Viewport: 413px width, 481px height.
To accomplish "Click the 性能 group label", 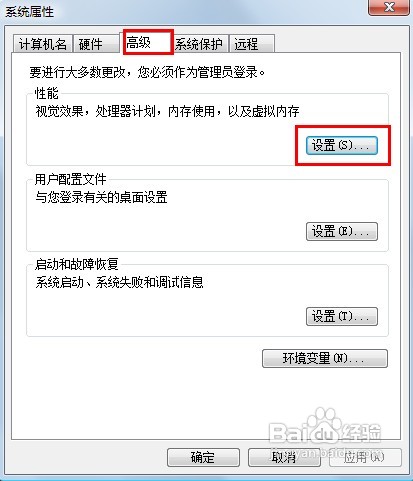I will (x=47, y=93).
